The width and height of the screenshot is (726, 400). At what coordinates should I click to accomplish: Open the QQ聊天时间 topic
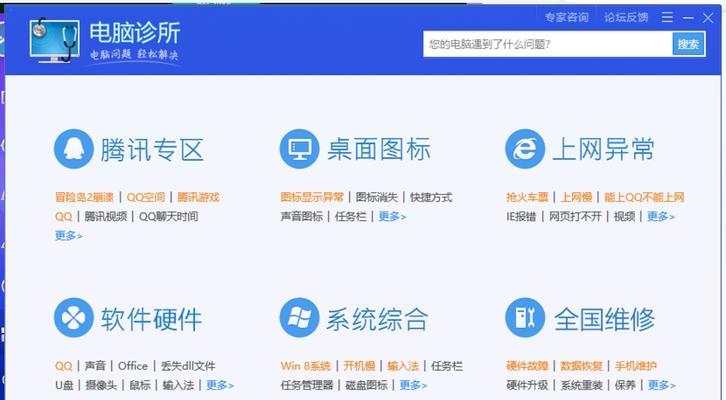coord(169,217)
